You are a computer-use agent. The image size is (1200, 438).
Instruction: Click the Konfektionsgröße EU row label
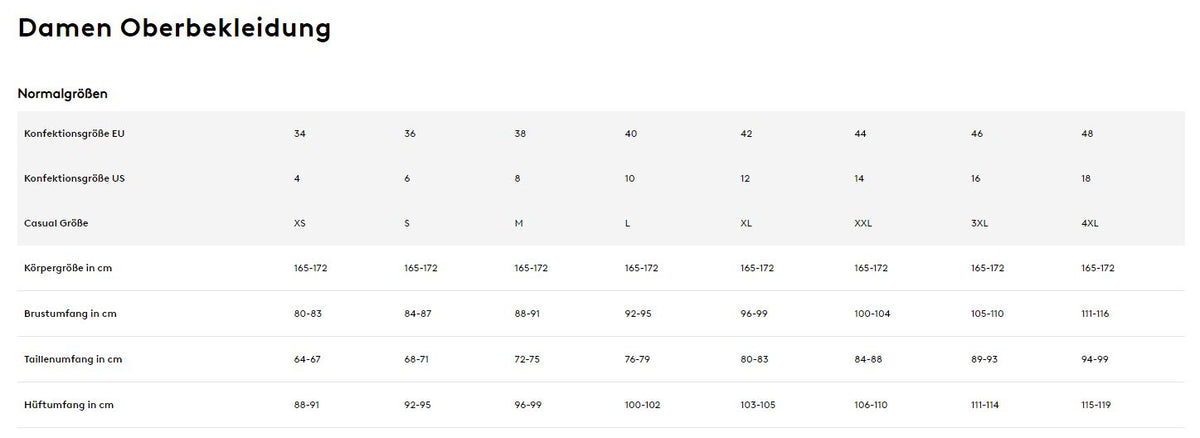pos(74,133)
